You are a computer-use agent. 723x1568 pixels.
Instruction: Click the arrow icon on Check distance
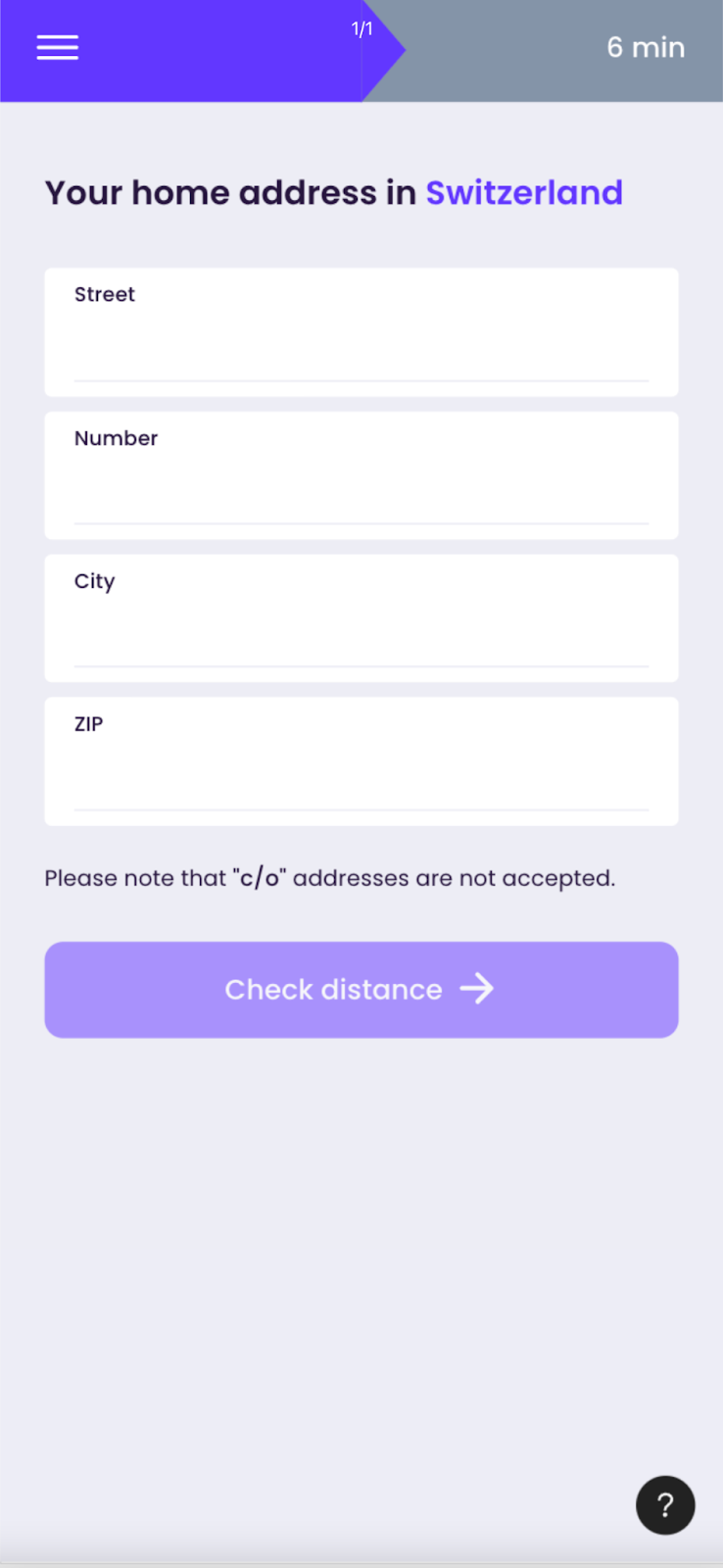tap(477, 989)
